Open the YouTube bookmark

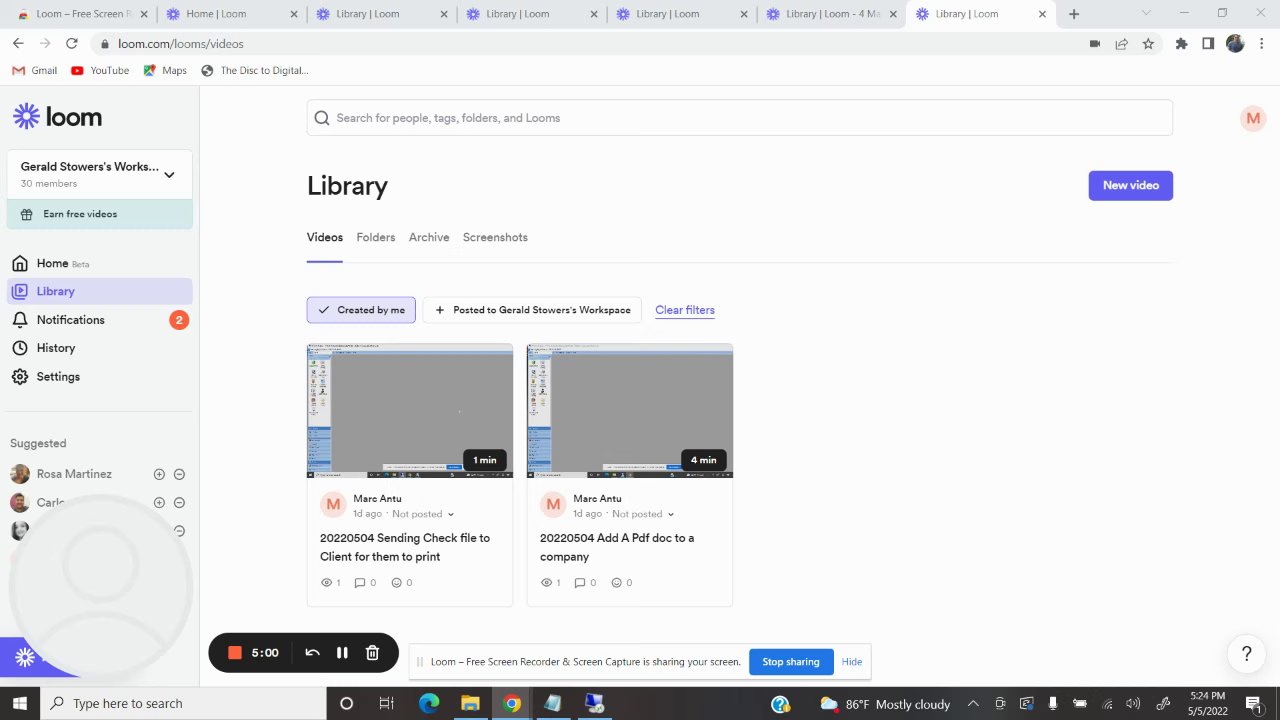click(x=100, y=71)
